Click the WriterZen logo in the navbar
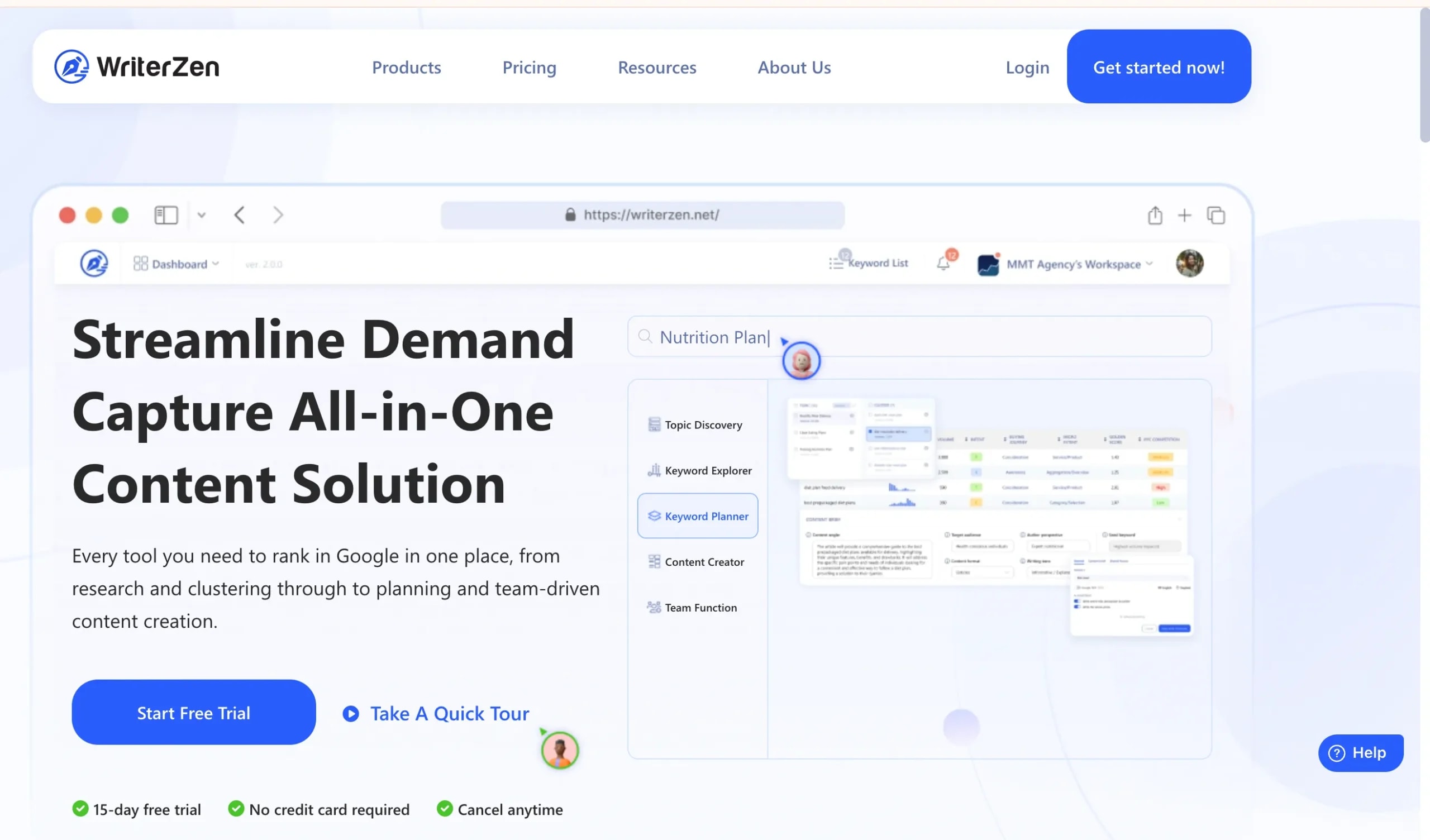The width and height of the screenshot is (1430, 840). click(x=136, y=66)
